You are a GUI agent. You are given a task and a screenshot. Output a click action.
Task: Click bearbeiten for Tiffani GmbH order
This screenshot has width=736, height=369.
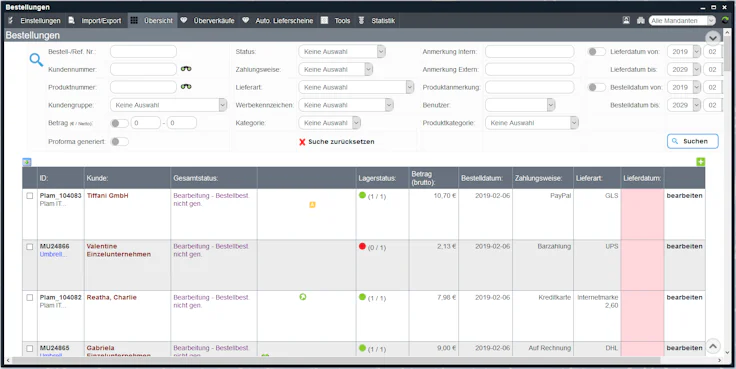coord(684,196)
